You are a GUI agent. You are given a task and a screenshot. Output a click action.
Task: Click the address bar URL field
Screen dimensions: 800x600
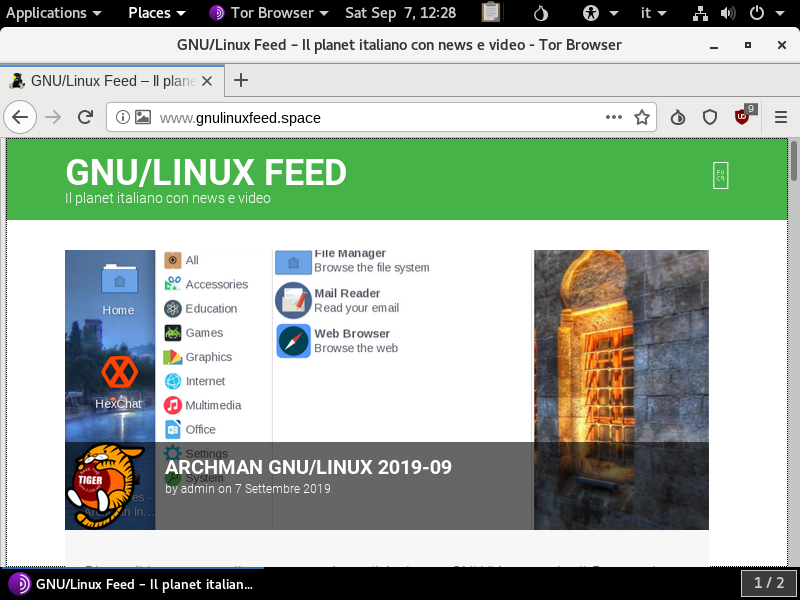pos(383,118)
